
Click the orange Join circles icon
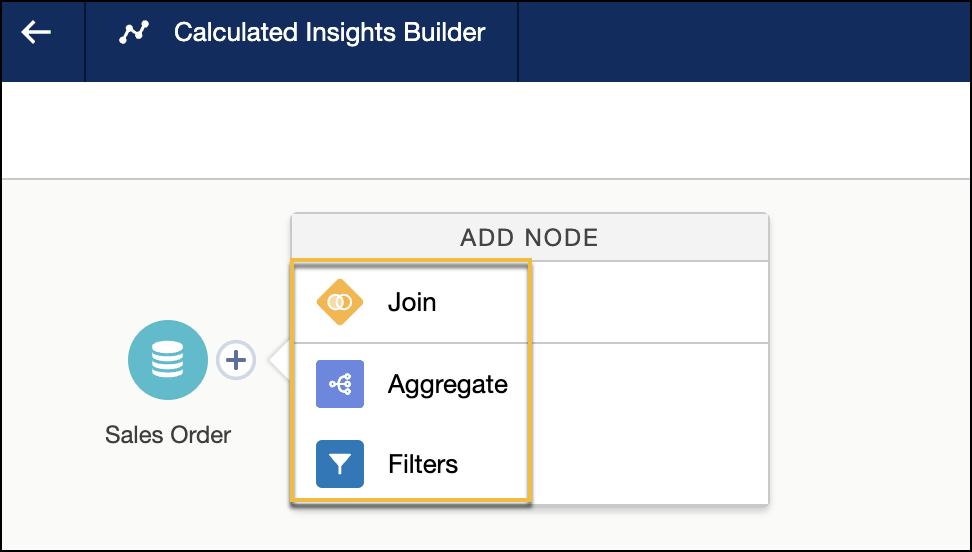click(340, 302)
